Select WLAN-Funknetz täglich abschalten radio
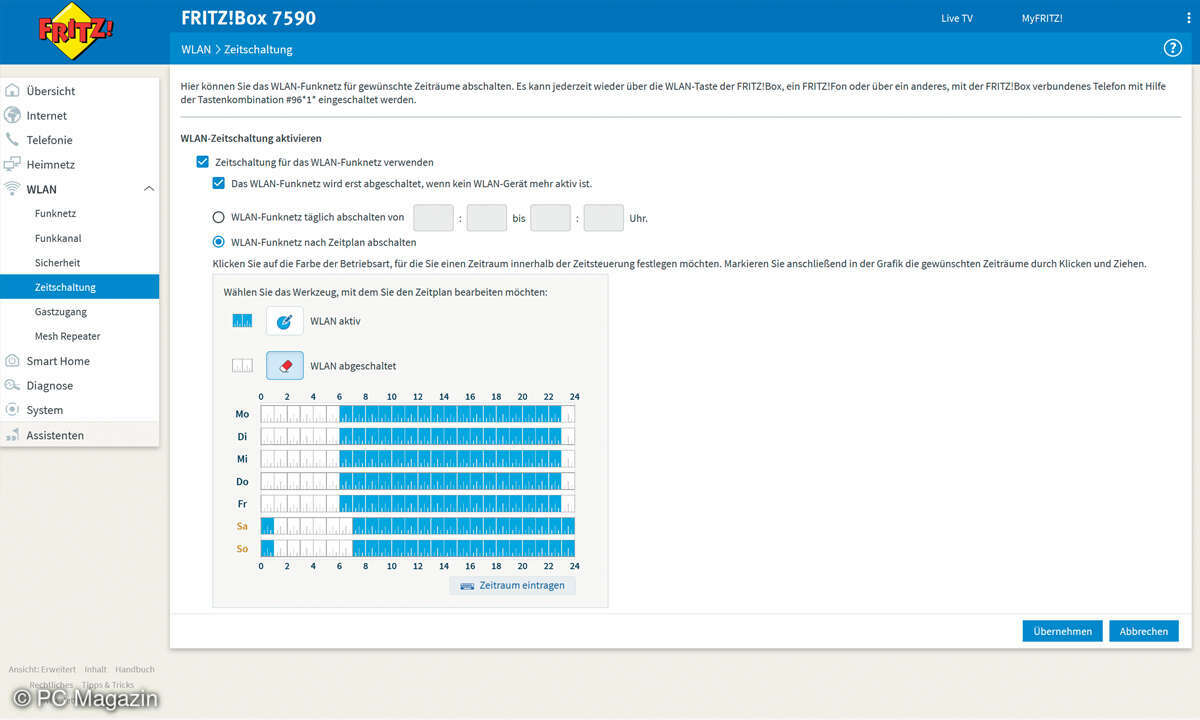 pos(218,217)
